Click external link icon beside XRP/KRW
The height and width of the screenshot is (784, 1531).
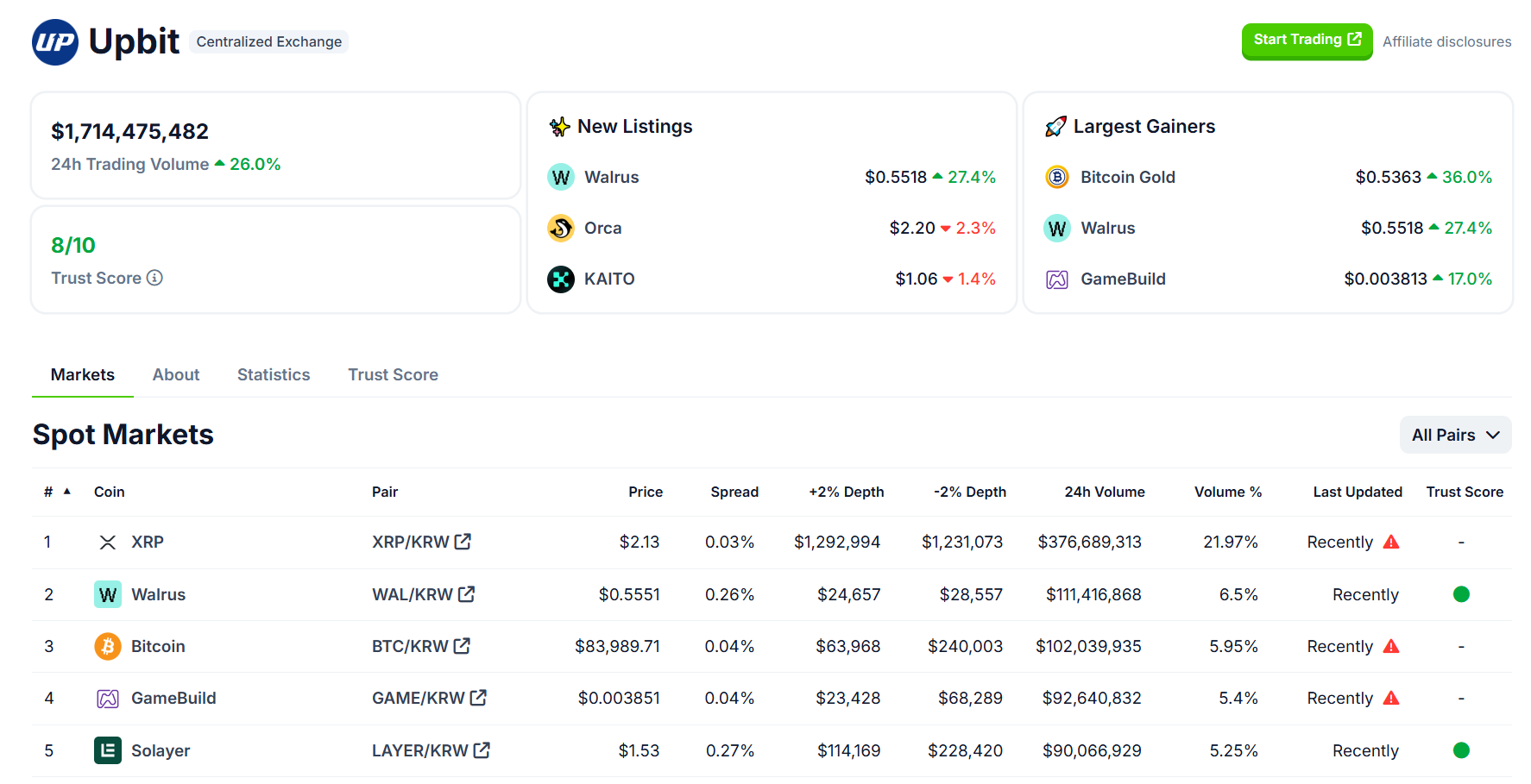463,542
